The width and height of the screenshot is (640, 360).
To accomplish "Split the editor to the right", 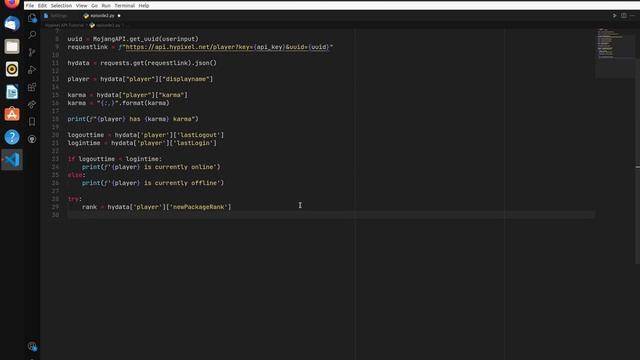I will point(624,16).
